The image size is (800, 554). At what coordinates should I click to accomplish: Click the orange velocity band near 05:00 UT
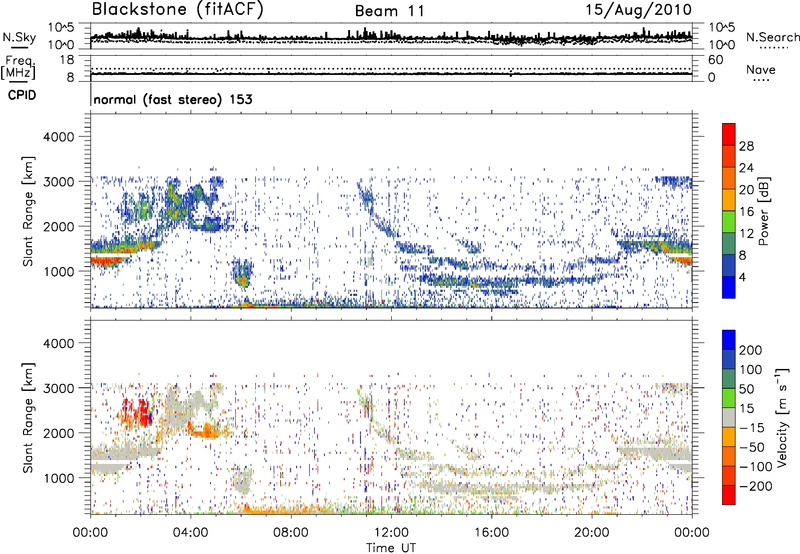[208, 431]
